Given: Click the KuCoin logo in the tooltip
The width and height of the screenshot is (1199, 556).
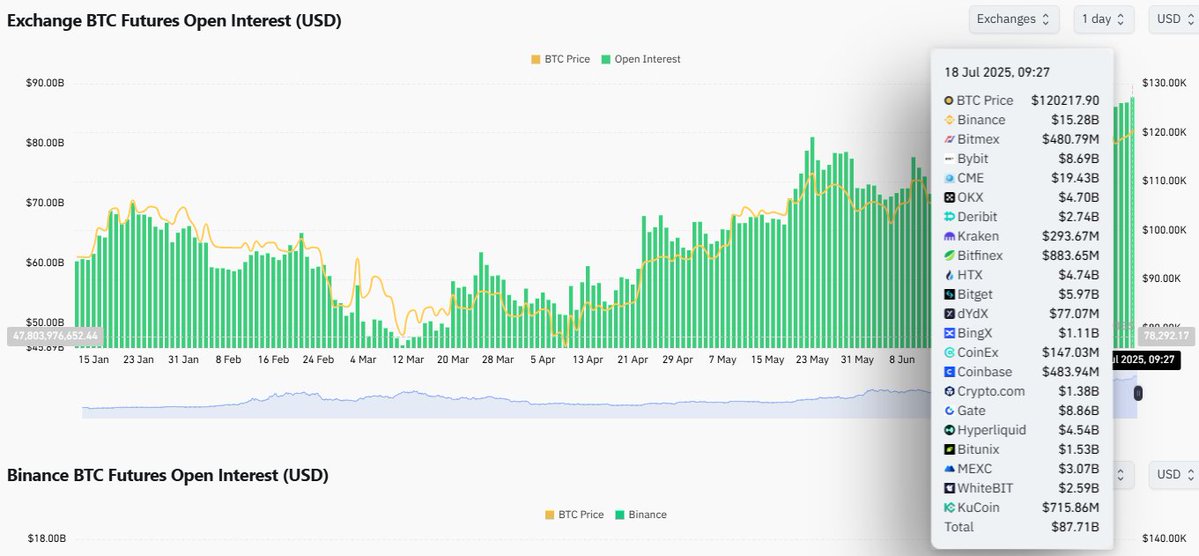Looking at the screenshot, I should point(949,507).
